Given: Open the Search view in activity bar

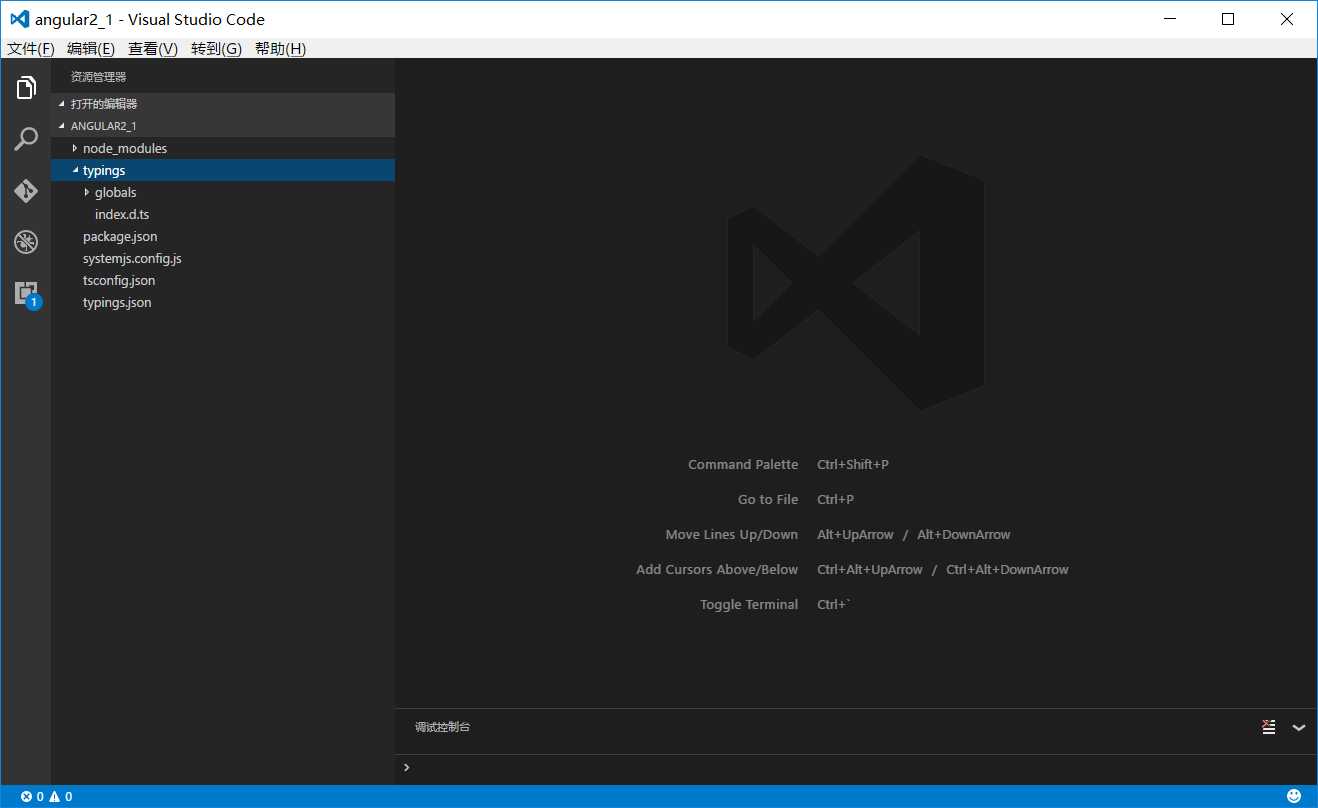Looking at the screenshot, I should tap(26, 139).
